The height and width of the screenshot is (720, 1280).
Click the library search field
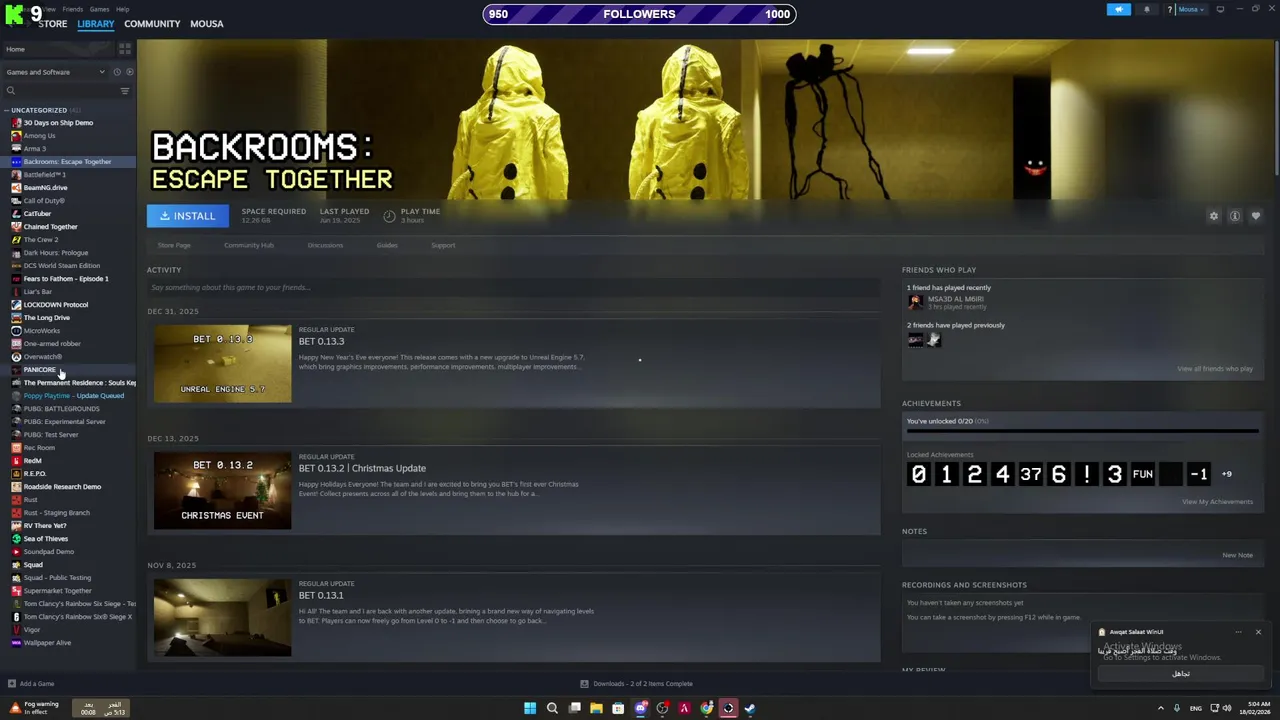coord(62,91)
